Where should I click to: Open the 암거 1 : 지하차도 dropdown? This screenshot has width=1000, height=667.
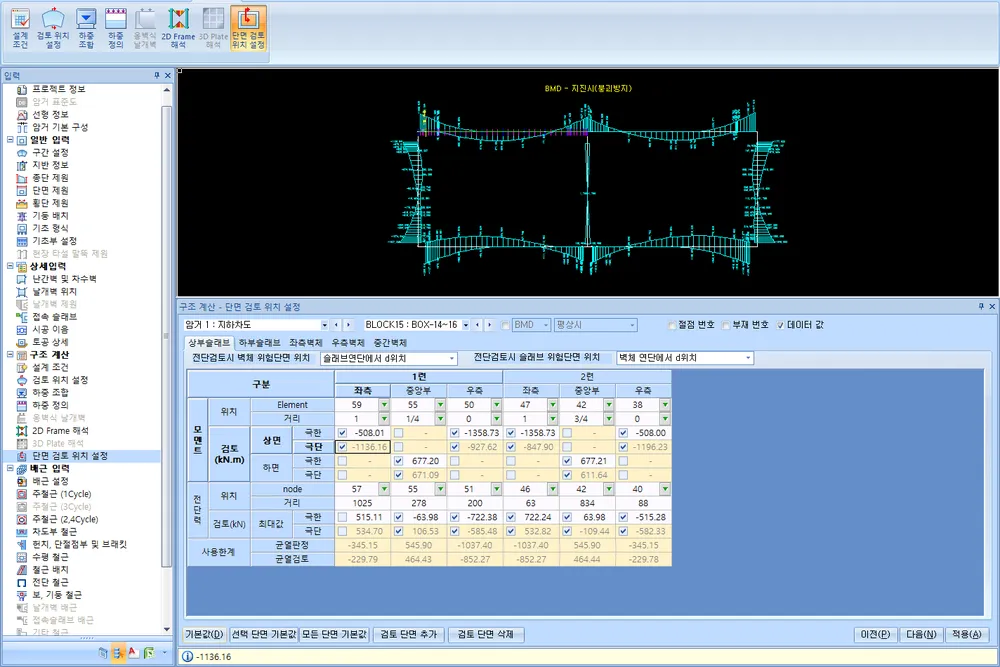[324, 325]
